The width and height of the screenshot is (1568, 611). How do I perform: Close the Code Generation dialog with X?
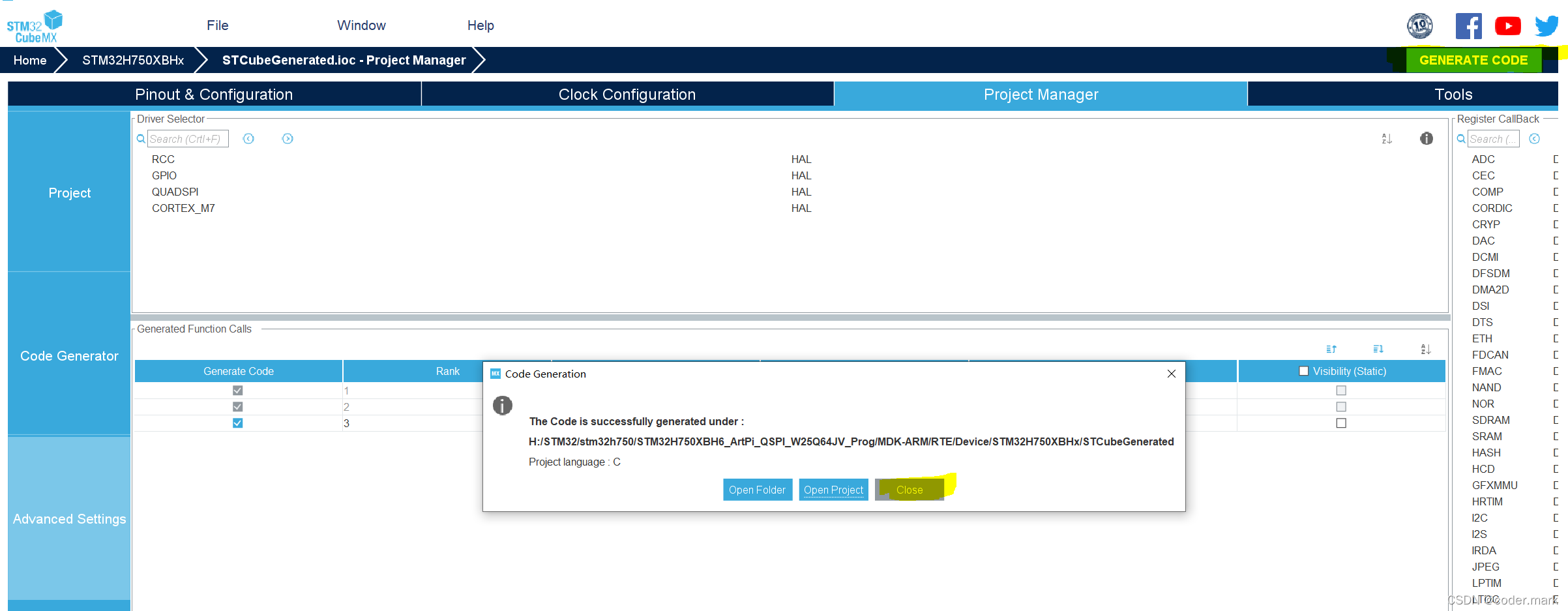(x=1172, y=374)
